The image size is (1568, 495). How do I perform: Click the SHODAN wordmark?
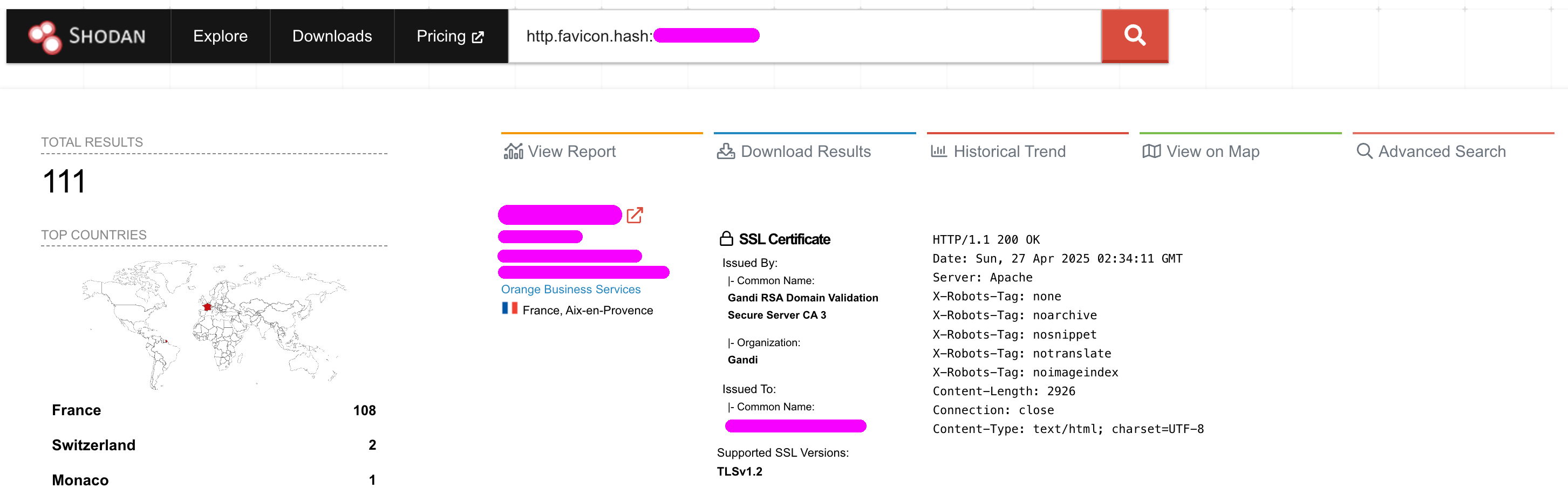[x=107, y=37]
